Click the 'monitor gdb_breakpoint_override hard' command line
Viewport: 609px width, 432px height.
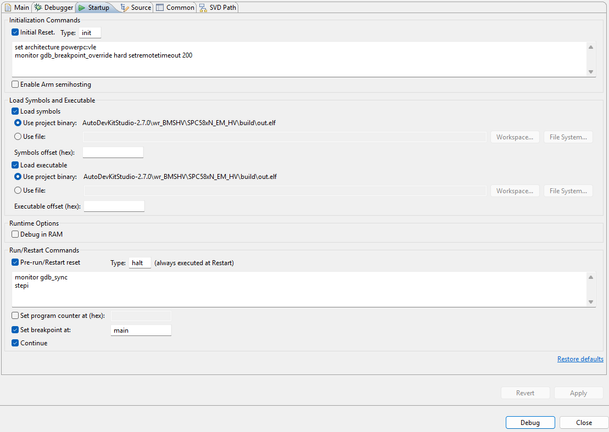click(104, 56)
